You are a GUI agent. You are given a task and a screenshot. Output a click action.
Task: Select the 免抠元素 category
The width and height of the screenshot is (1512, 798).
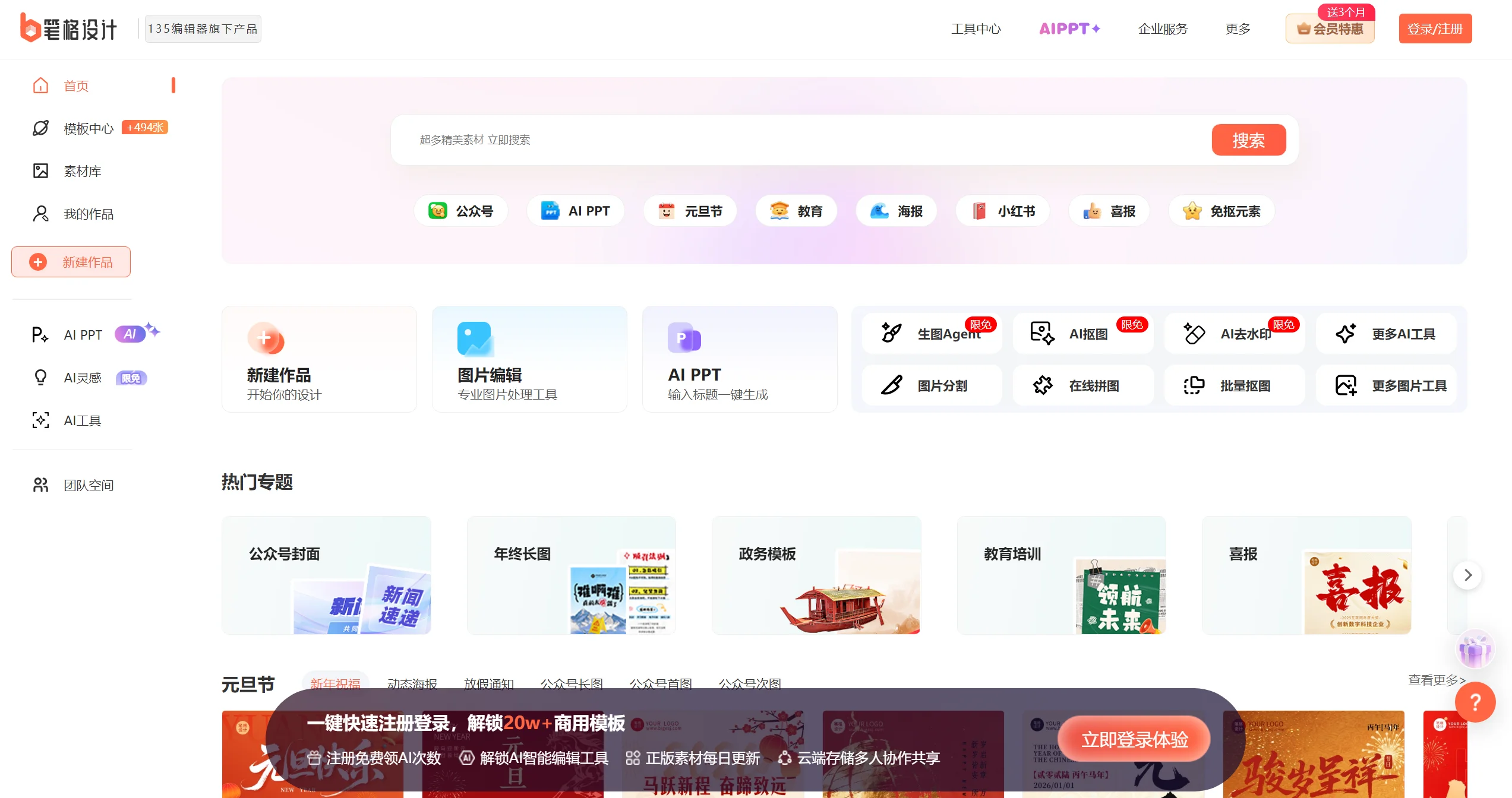[x=1221, y=210]
